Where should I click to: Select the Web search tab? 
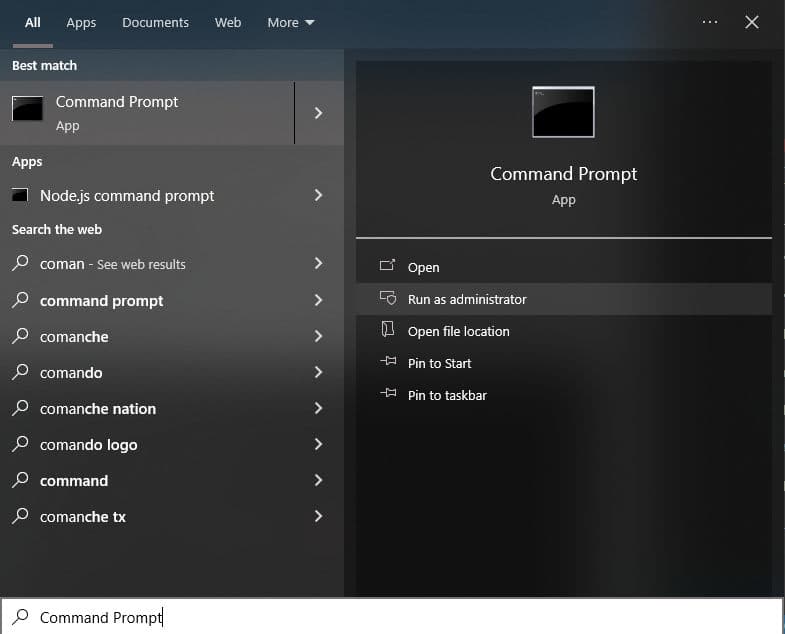228,22
